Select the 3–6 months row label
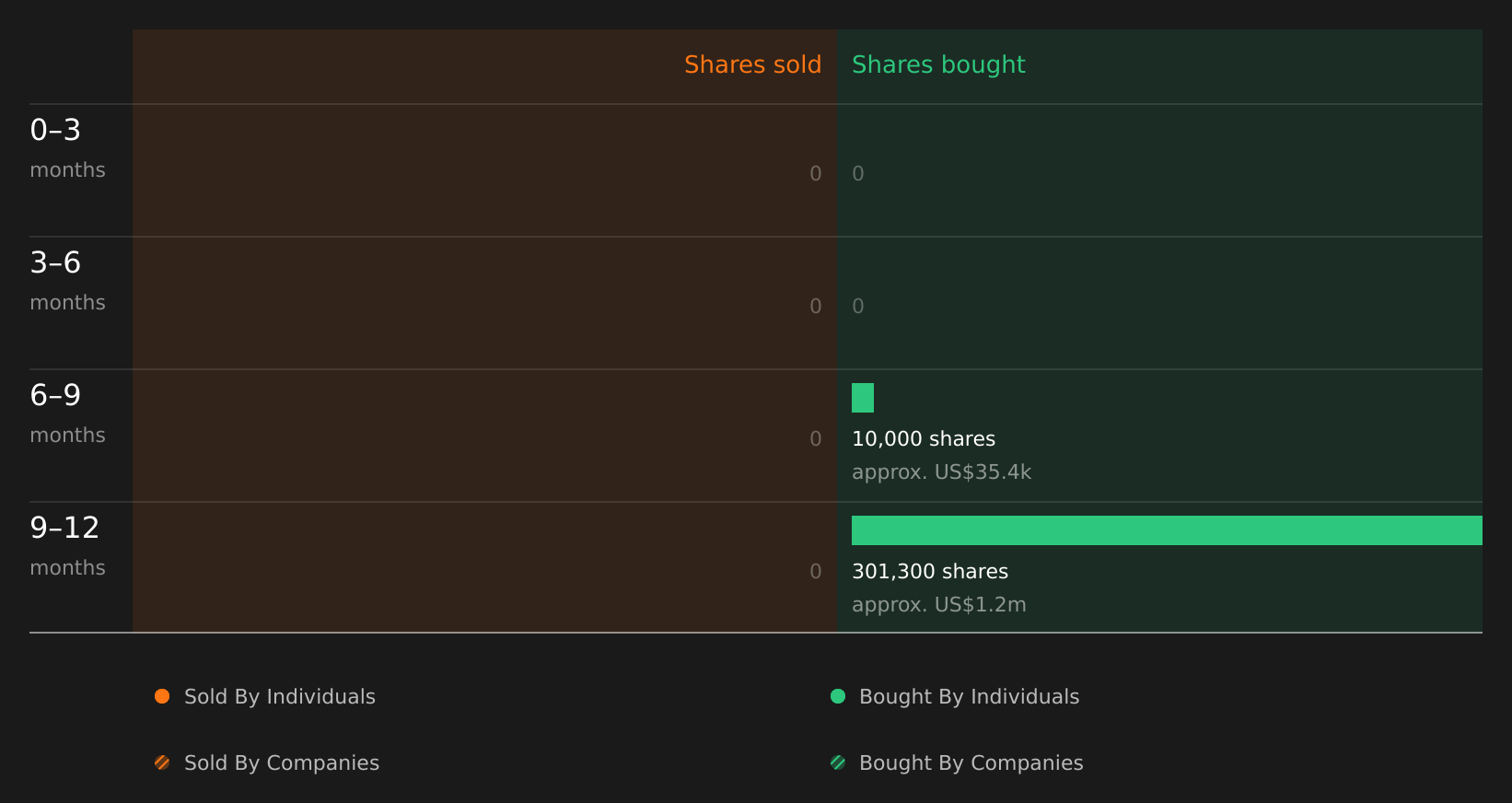Image resolution: width=1512 pixels, height=803 pixels. point(67,281)
